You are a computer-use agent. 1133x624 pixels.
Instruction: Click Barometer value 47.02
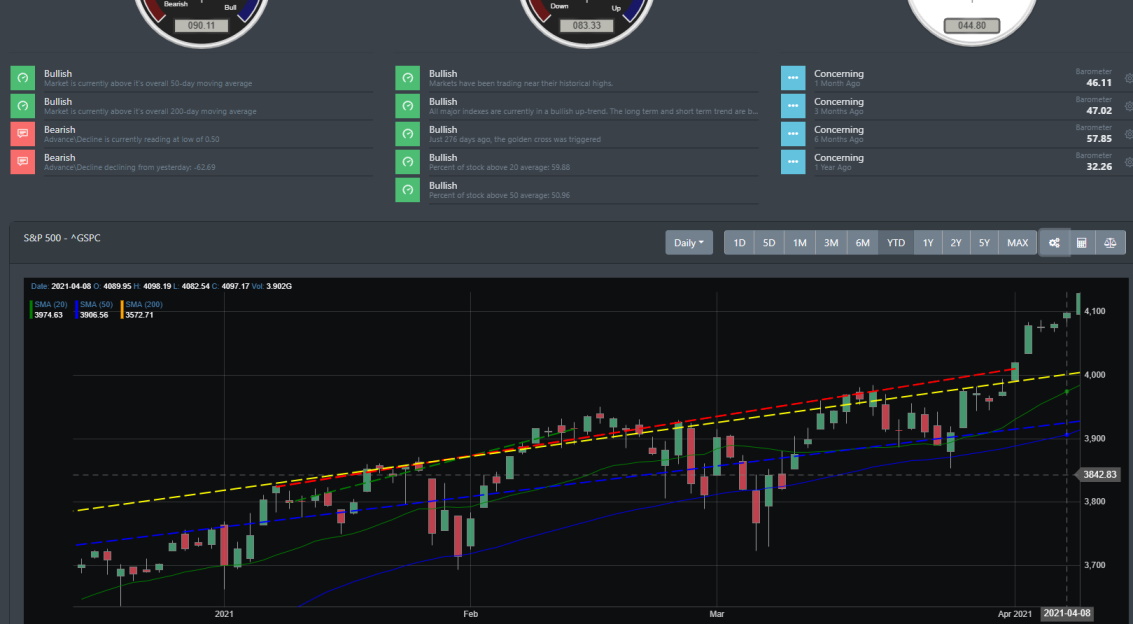click(1099, 111)
